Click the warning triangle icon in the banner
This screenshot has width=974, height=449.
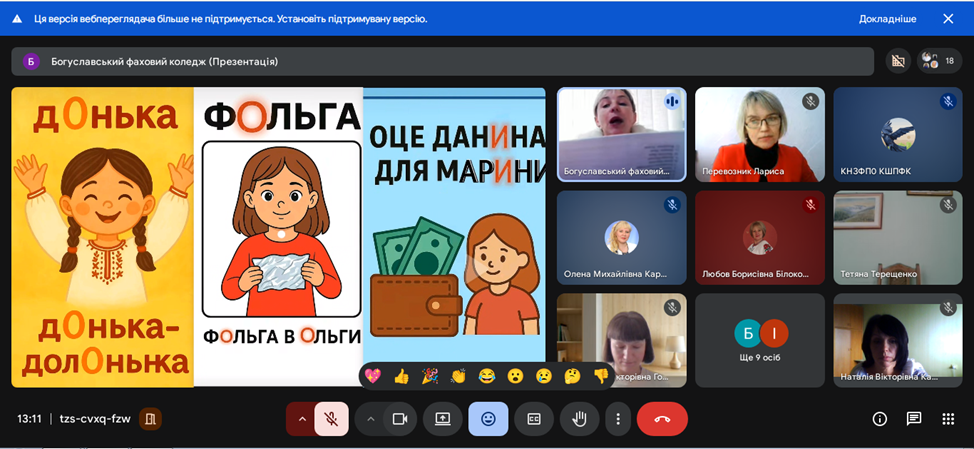tap(17, 19)
